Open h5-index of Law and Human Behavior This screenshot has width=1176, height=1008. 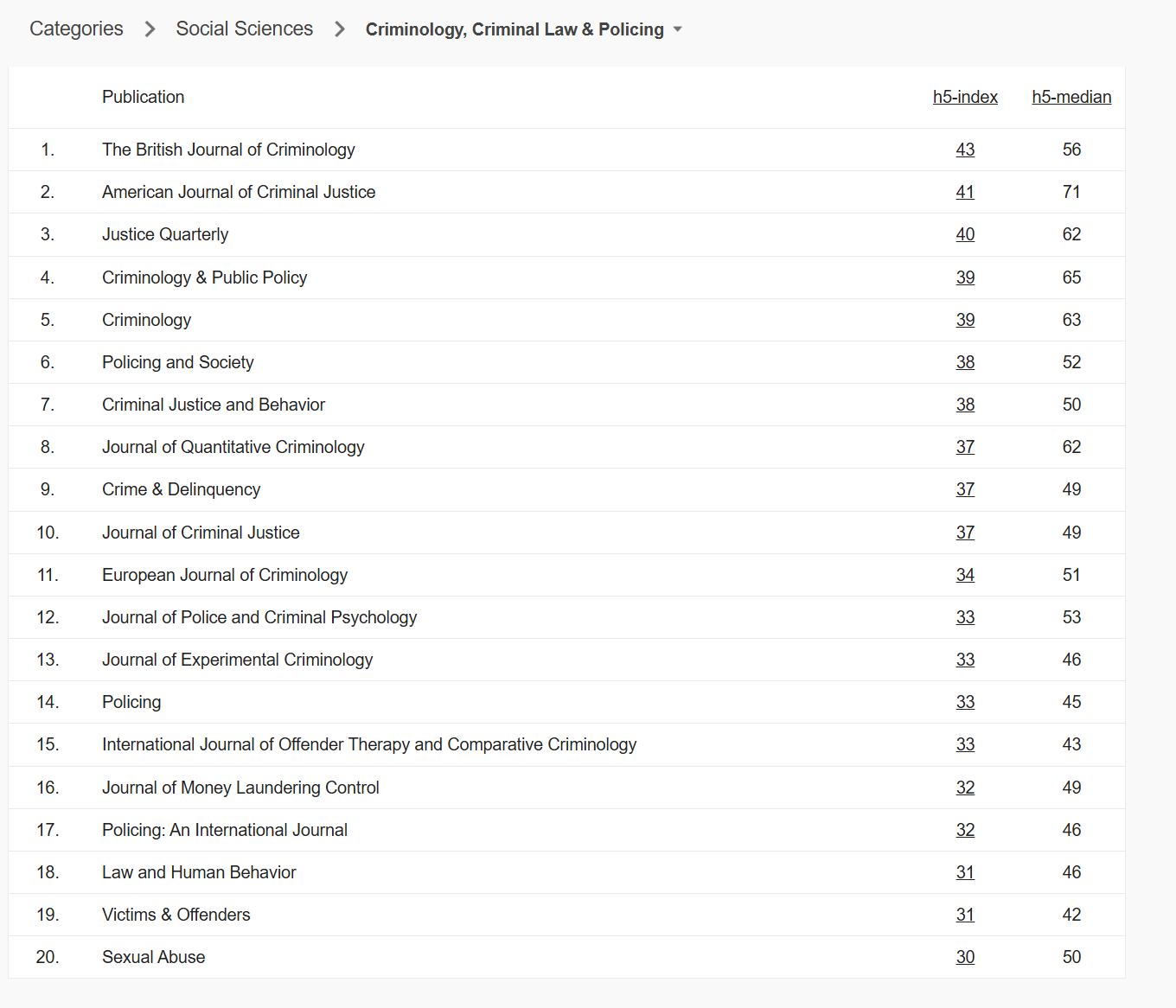[x=965, y=872]
